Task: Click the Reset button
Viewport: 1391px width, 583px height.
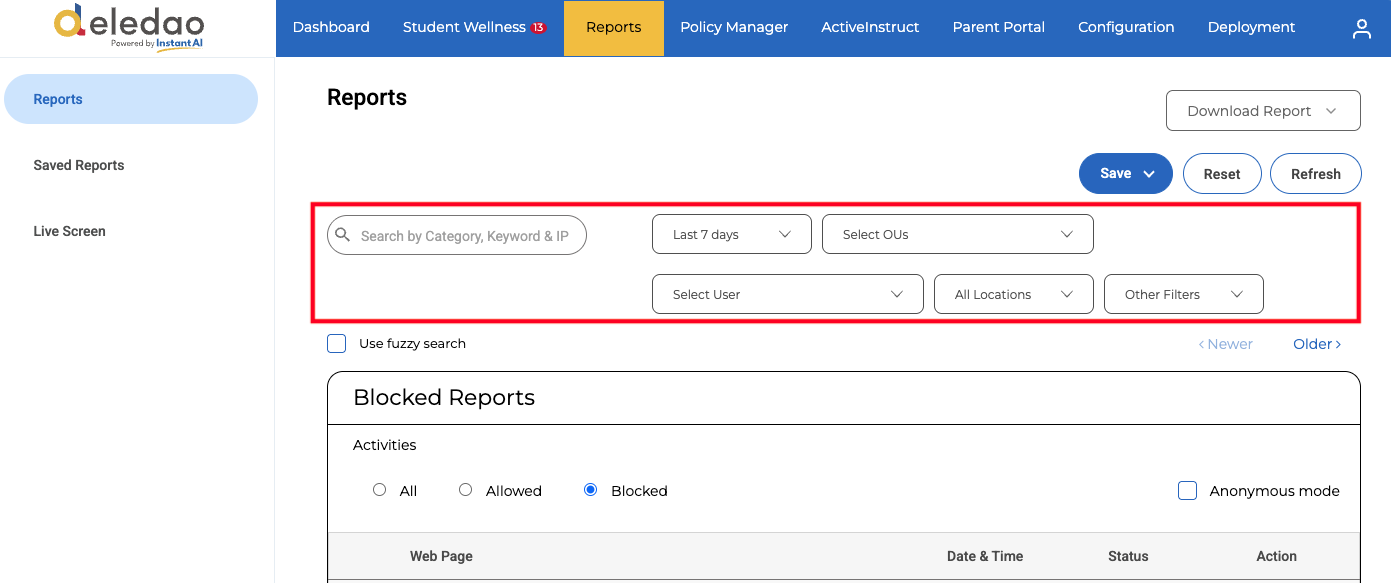Action: [x=1222, y=174]
